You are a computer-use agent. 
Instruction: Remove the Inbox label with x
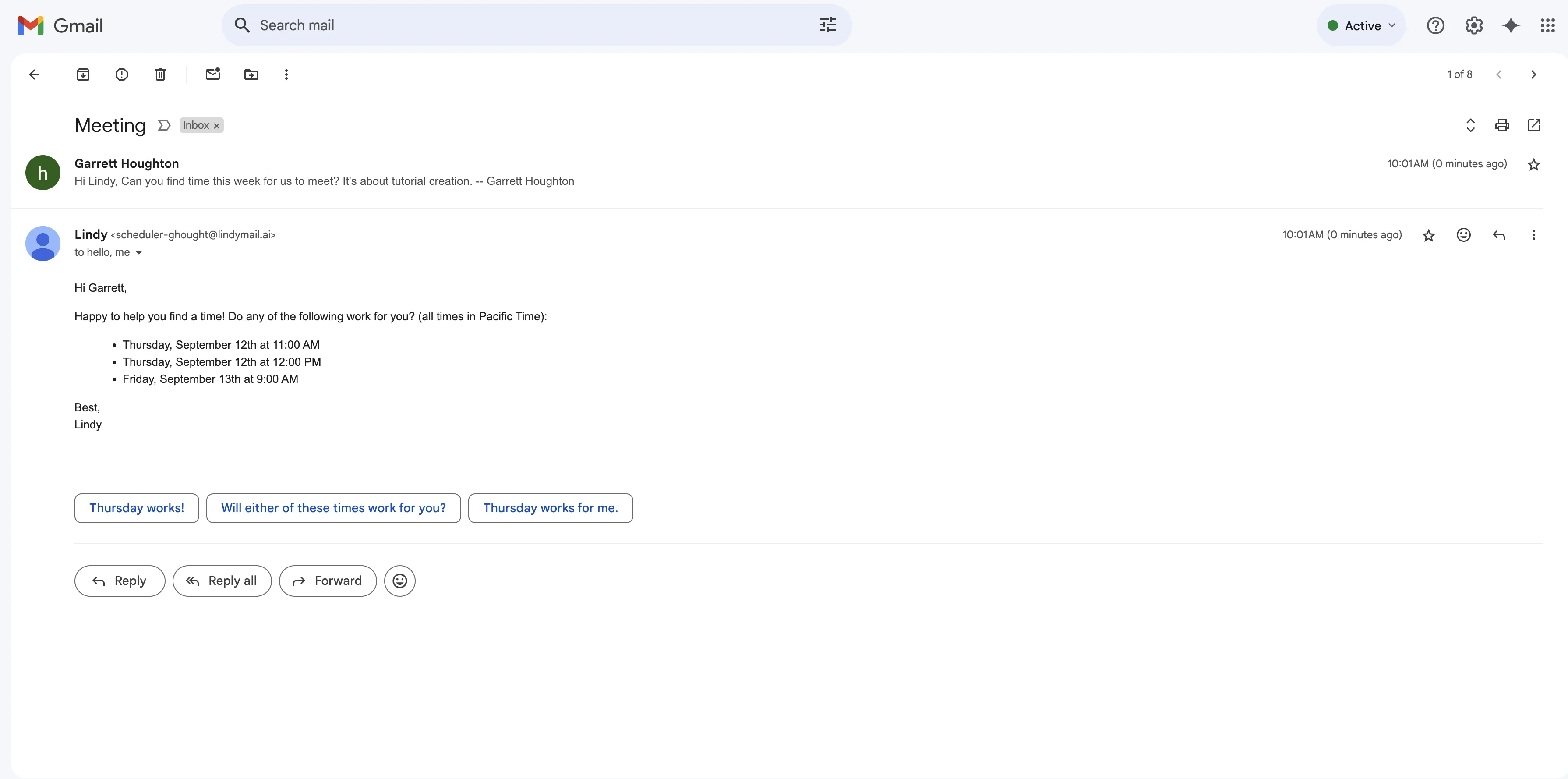(x=216, y=126)
